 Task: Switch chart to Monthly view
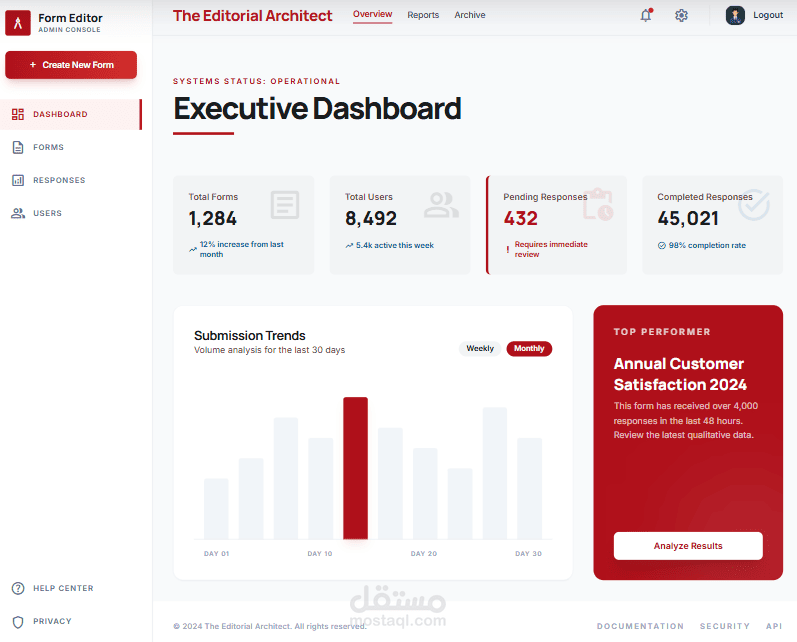(529, 349)
